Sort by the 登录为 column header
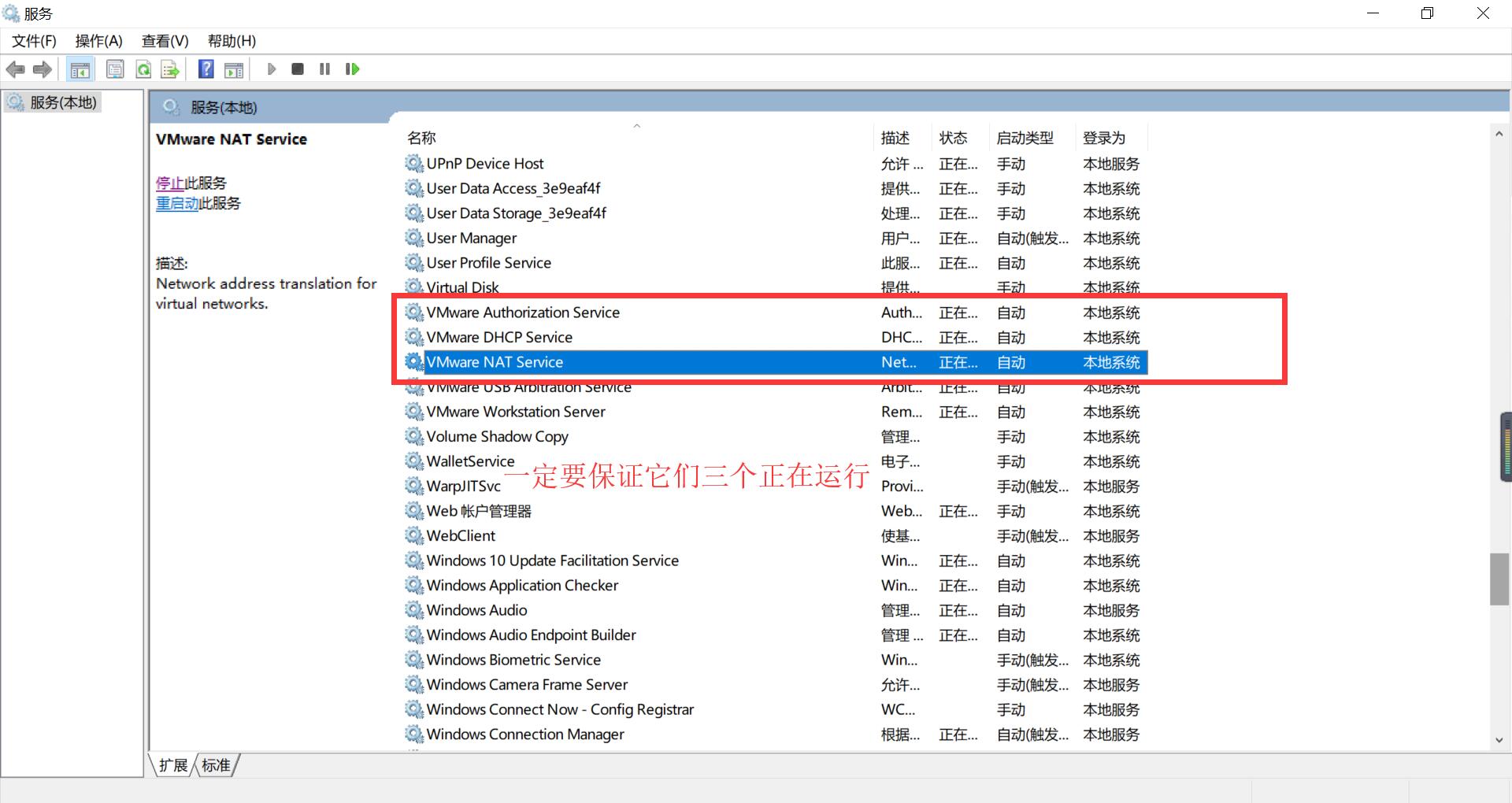 point(1111,138)
